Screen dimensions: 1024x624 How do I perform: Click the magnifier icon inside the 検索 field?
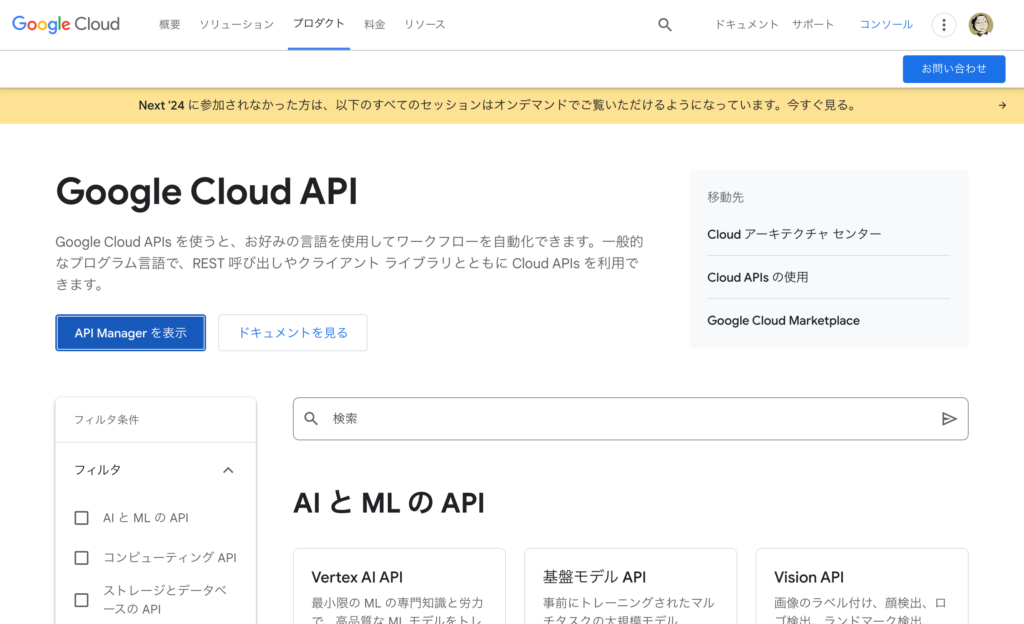pos(311,418)
